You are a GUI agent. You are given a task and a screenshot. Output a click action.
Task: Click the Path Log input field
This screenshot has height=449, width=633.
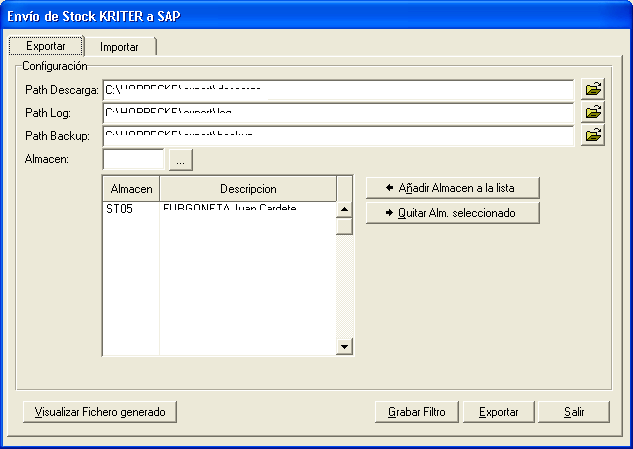tap(338, 113)
